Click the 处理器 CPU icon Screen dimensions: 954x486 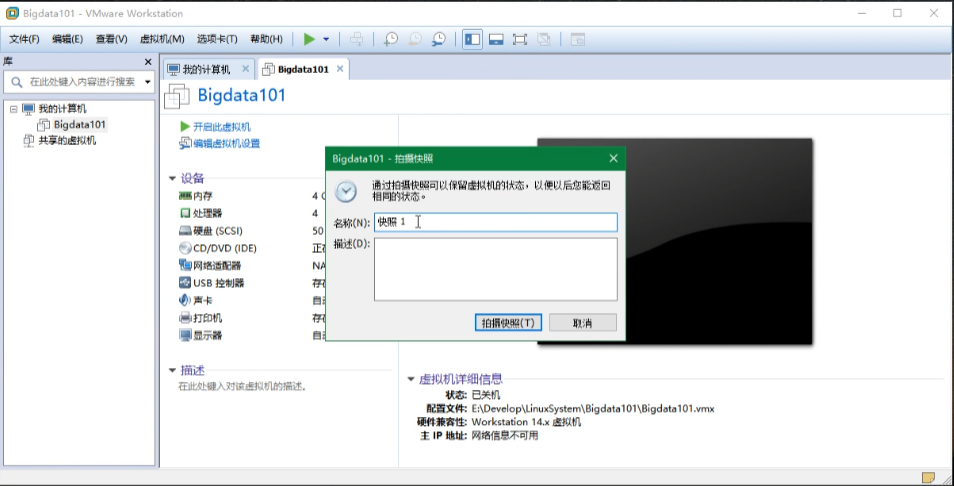click(185, 213)
